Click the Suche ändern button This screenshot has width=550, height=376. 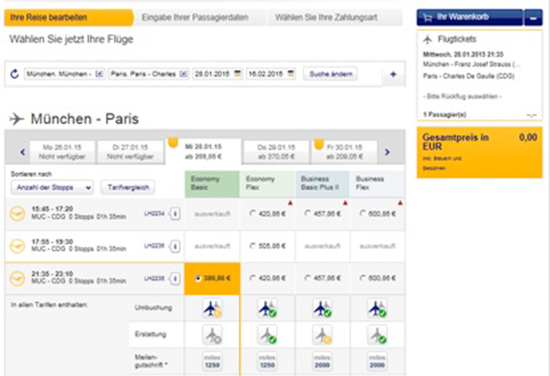pos(330,74)
